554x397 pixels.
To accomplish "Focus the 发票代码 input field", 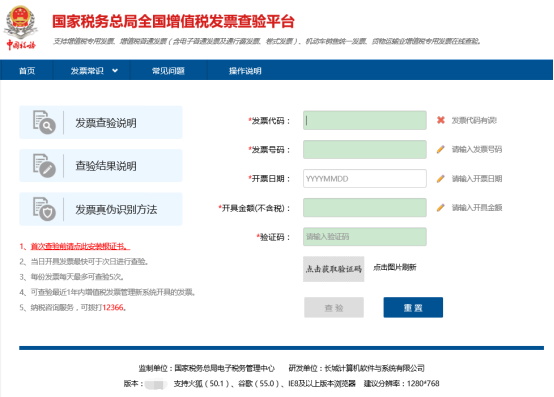I will (365, 120).
